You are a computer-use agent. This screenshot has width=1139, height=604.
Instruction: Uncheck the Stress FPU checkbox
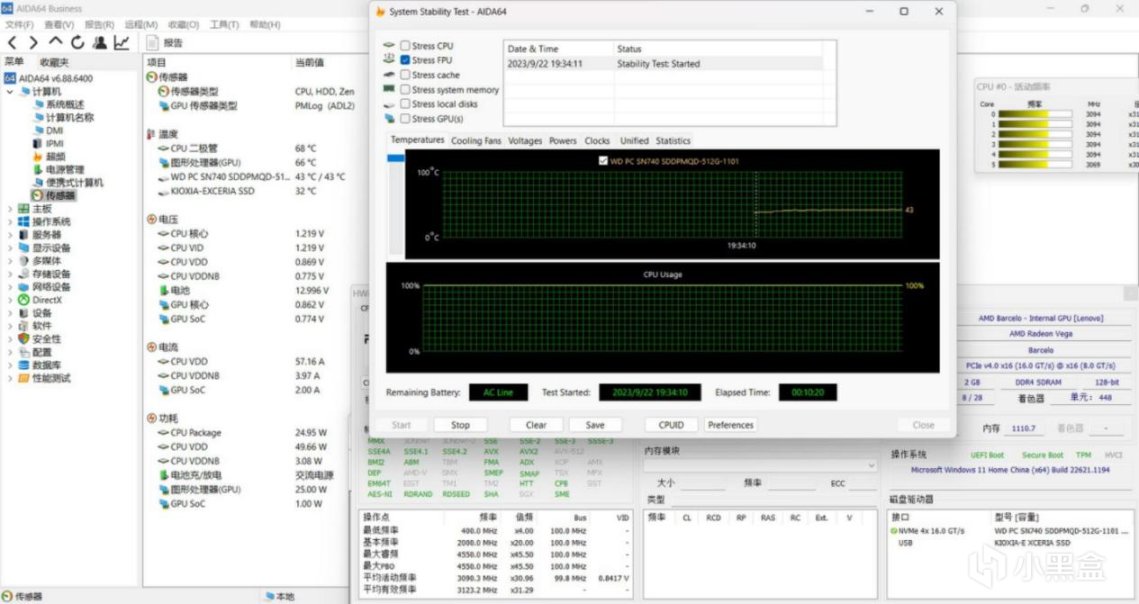point(405,60)
